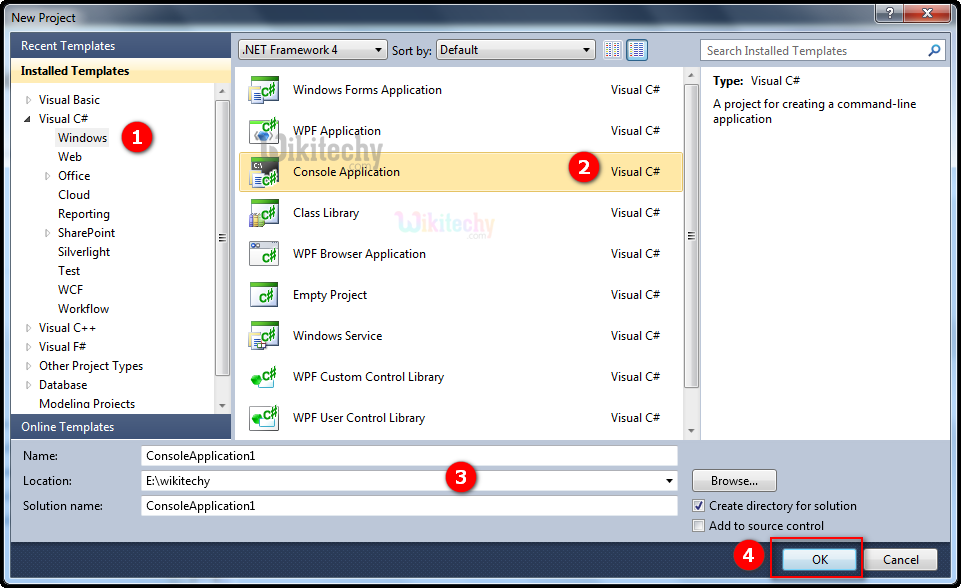Open the Sort by Default dropdown
The height and width of the screenshot is (588, 961).
pyautogui.click(x=516, y=50)
